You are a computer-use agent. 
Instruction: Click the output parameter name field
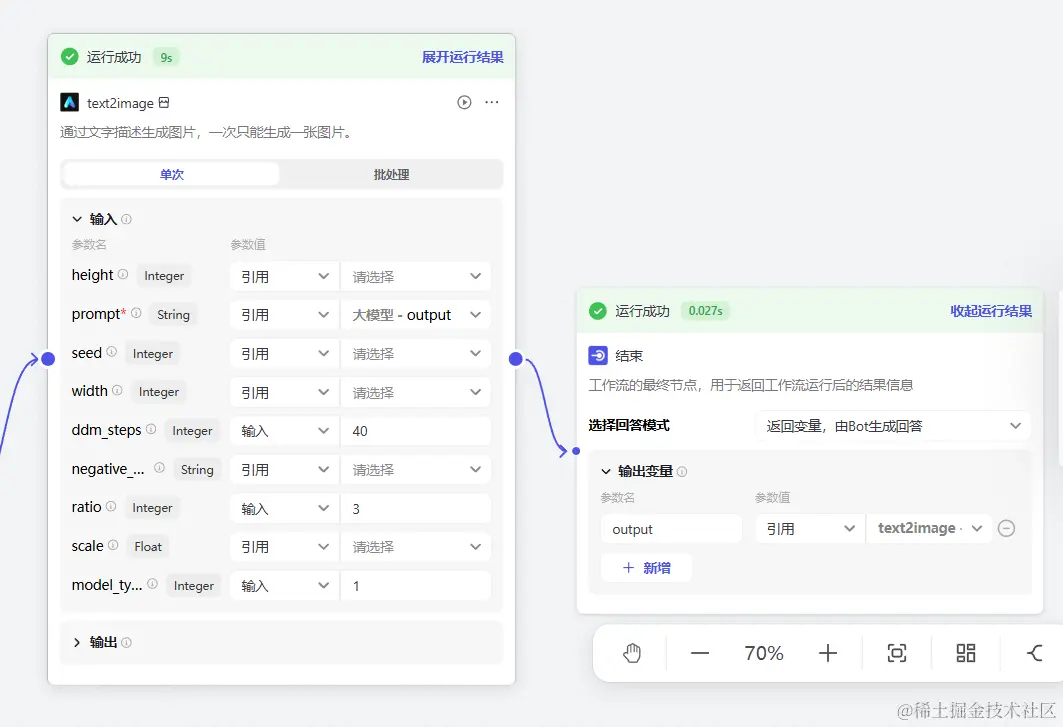pos(671,528)
